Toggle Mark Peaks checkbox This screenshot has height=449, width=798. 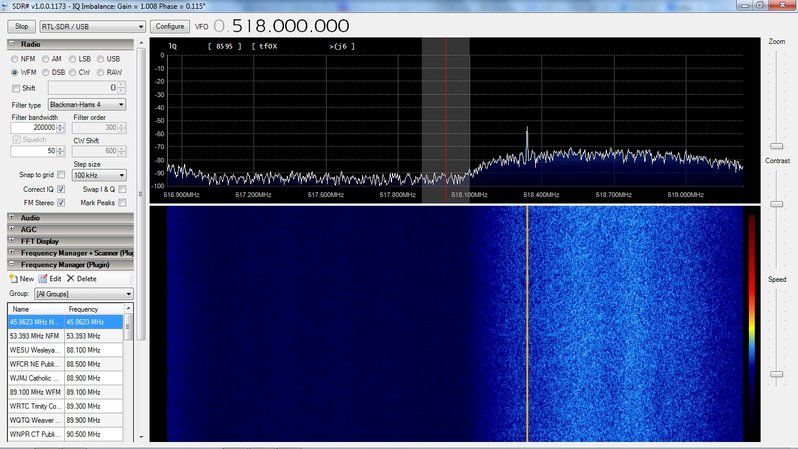point(122,203)
